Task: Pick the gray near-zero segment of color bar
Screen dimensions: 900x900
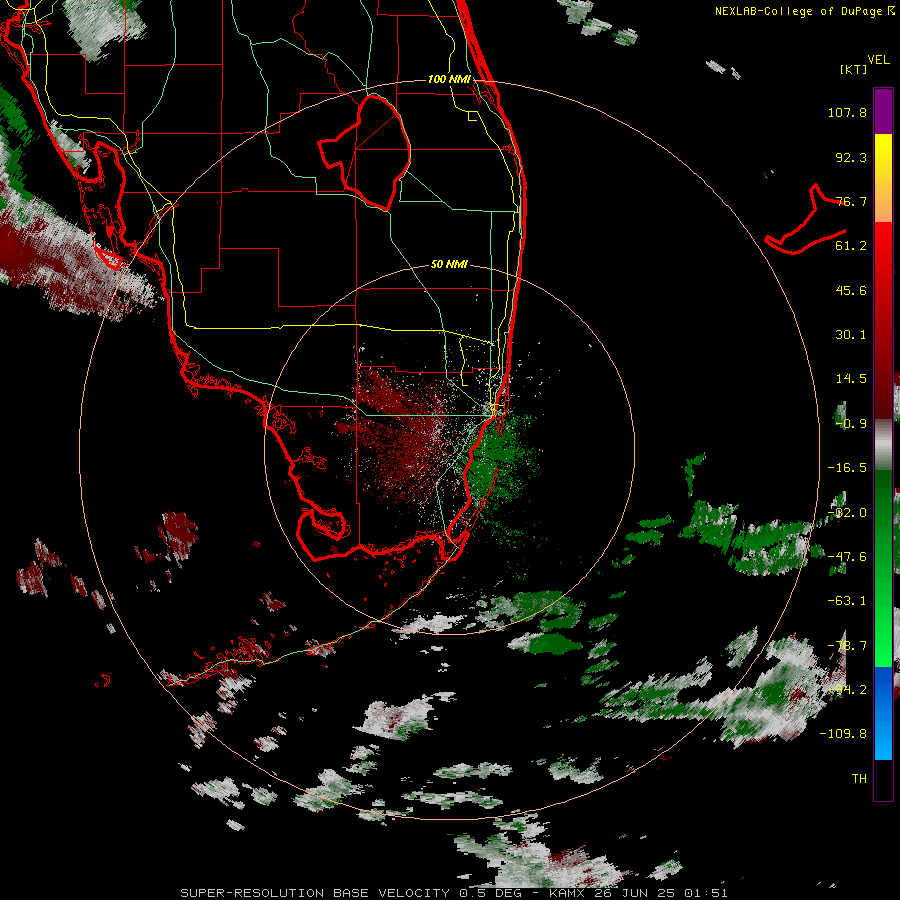Action: tap(883, 444)
